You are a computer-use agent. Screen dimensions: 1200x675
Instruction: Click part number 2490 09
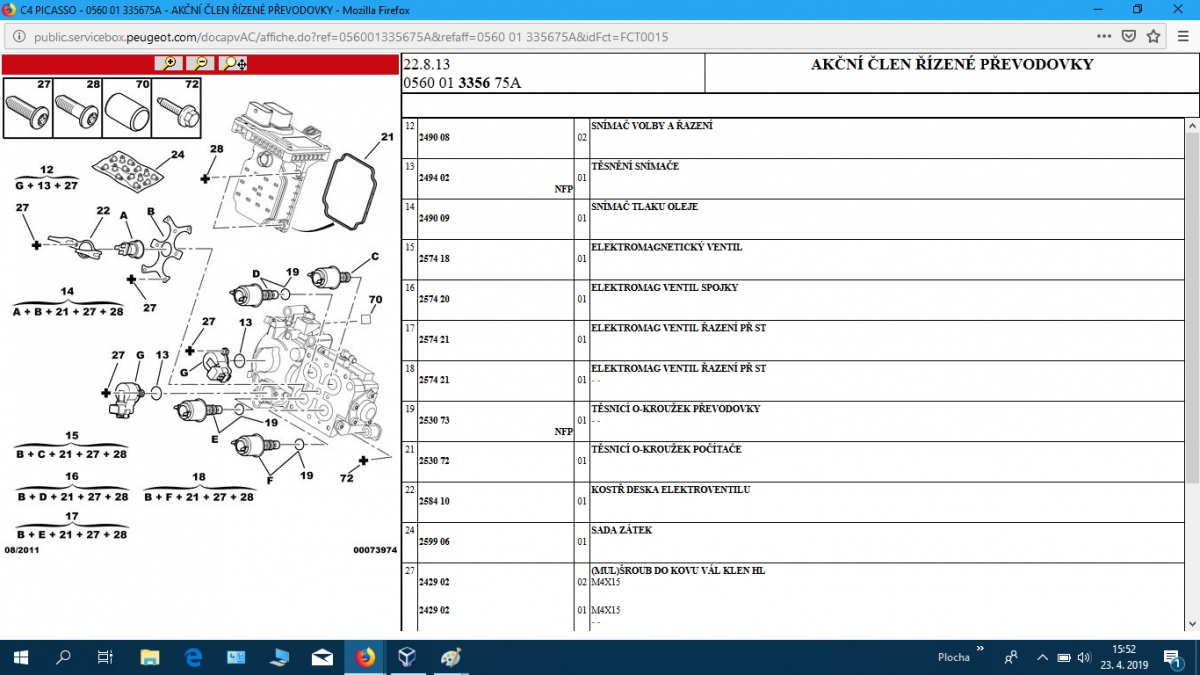pos(434,218)
